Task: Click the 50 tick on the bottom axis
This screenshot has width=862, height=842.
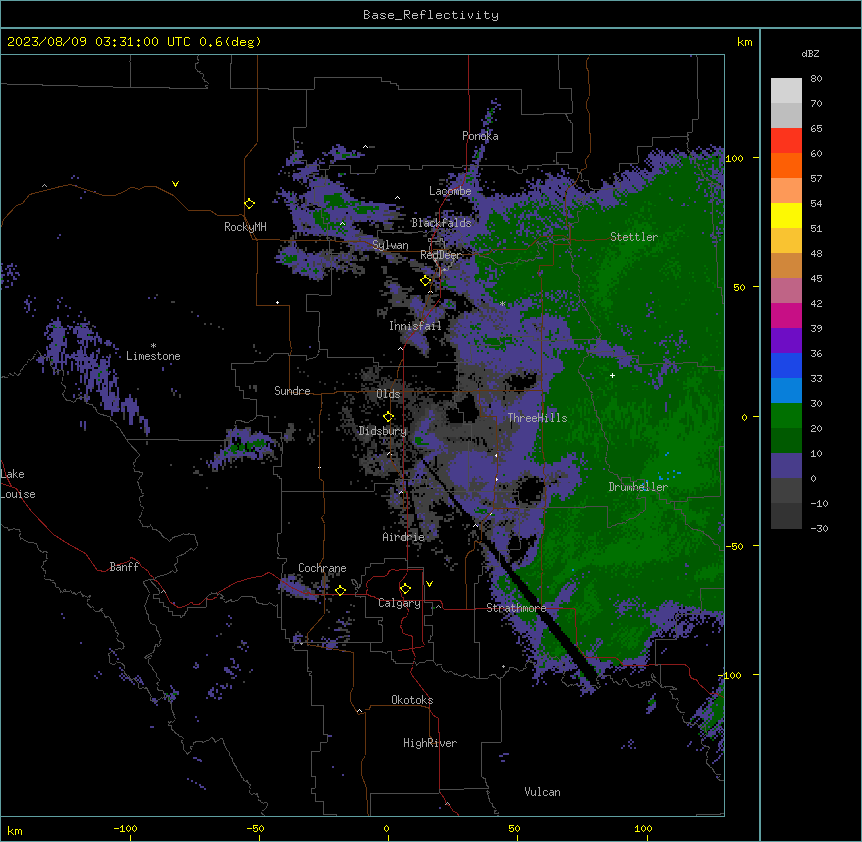Action: 515,828
